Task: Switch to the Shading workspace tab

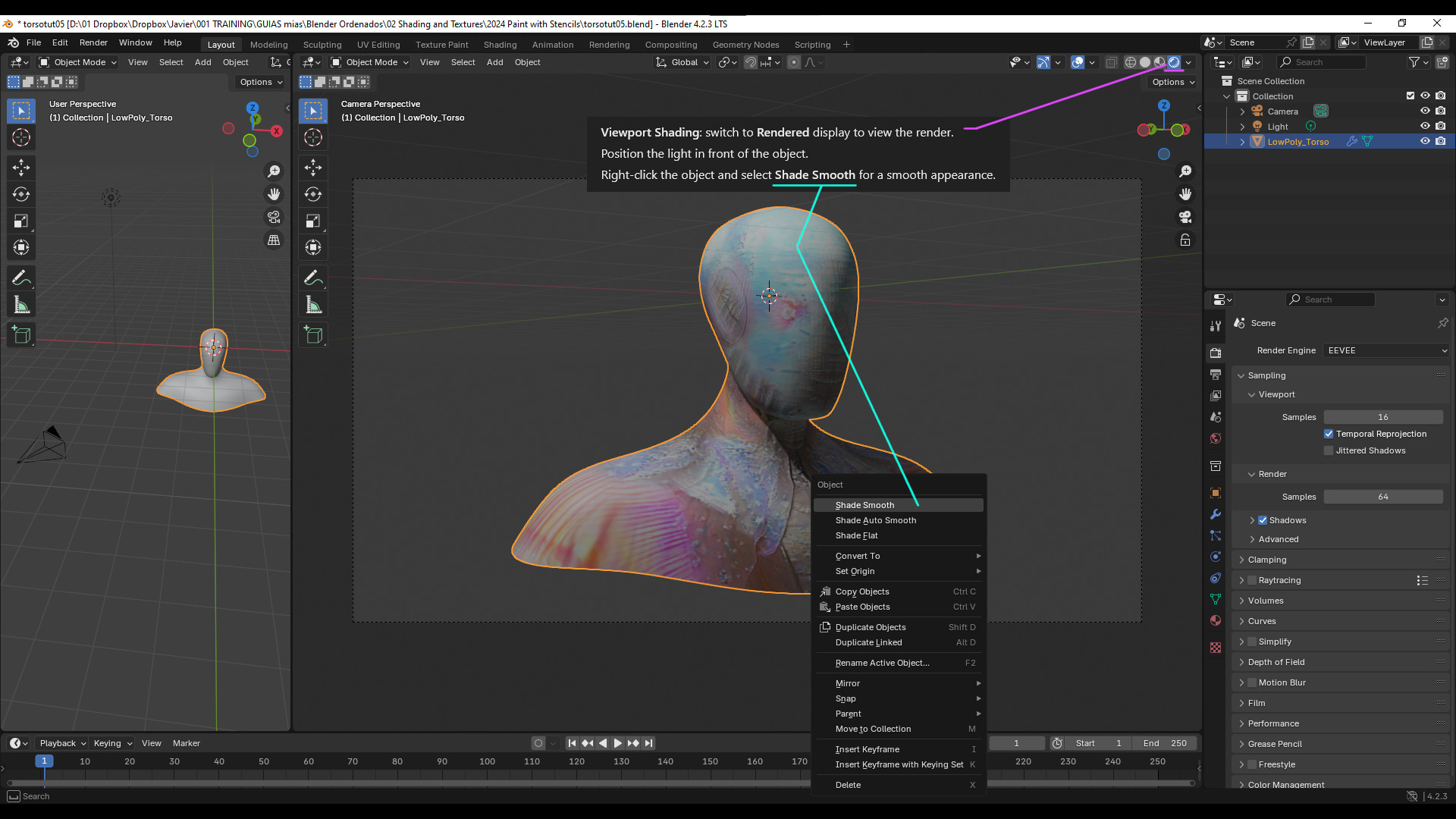Action: click(500, 45)
